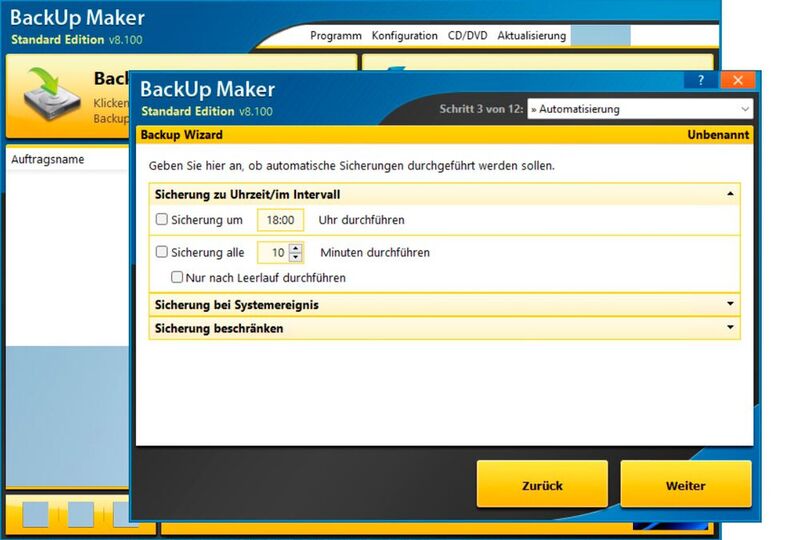Open the Aktualisierung menu in main window
Screen dimensions: 800x540
tap(532, 36)
